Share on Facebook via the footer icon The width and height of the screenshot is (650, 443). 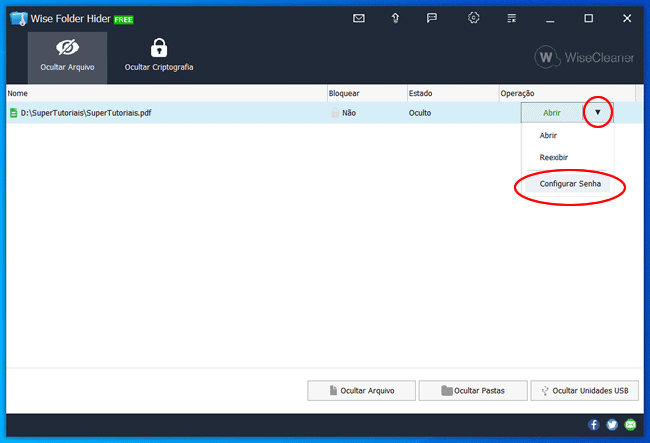tap(594, 425)
